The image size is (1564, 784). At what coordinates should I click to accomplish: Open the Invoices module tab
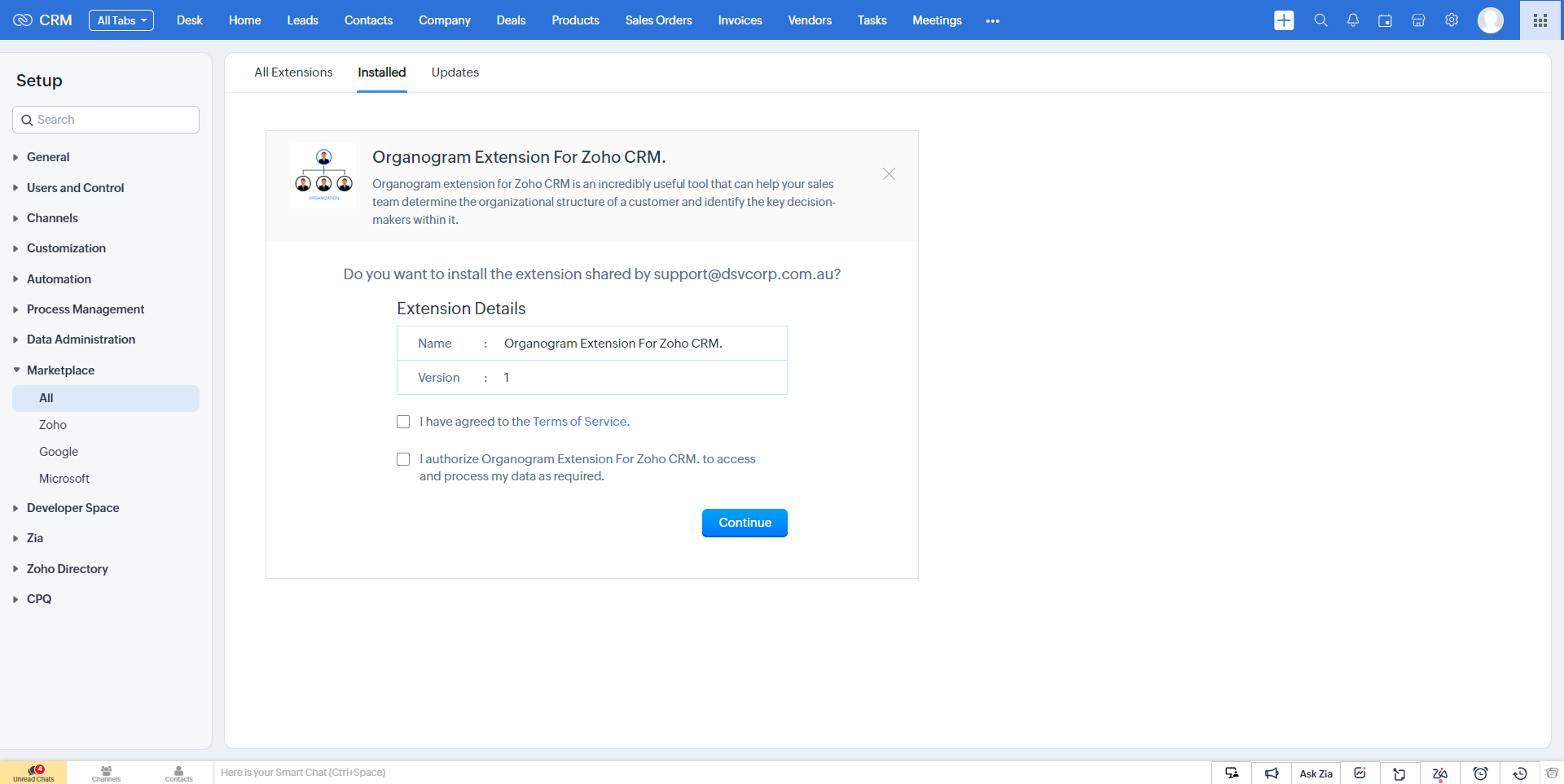[740, 20]
